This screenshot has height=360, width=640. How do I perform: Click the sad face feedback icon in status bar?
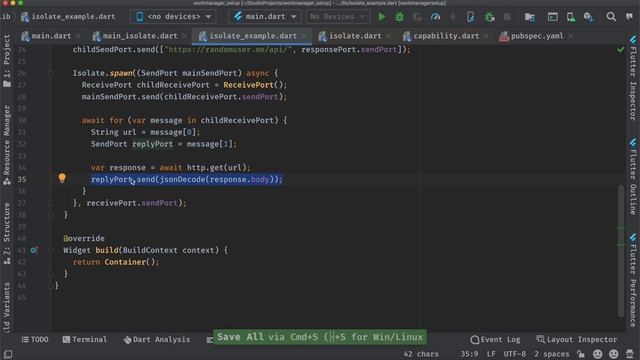coord(613,354)
